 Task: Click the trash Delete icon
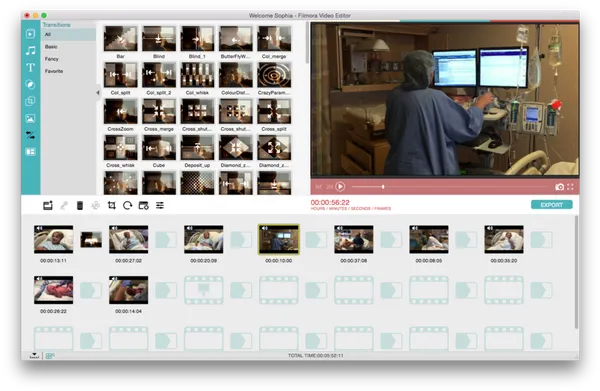[80, 205]
